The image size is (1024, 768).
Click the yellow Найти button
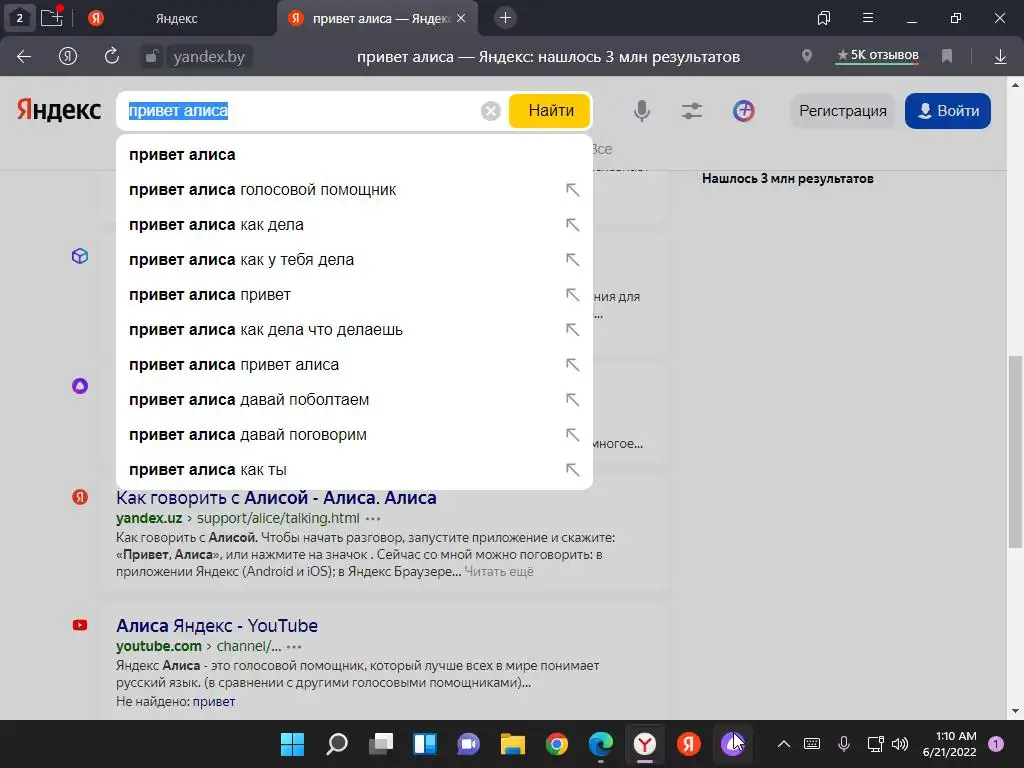551,110
